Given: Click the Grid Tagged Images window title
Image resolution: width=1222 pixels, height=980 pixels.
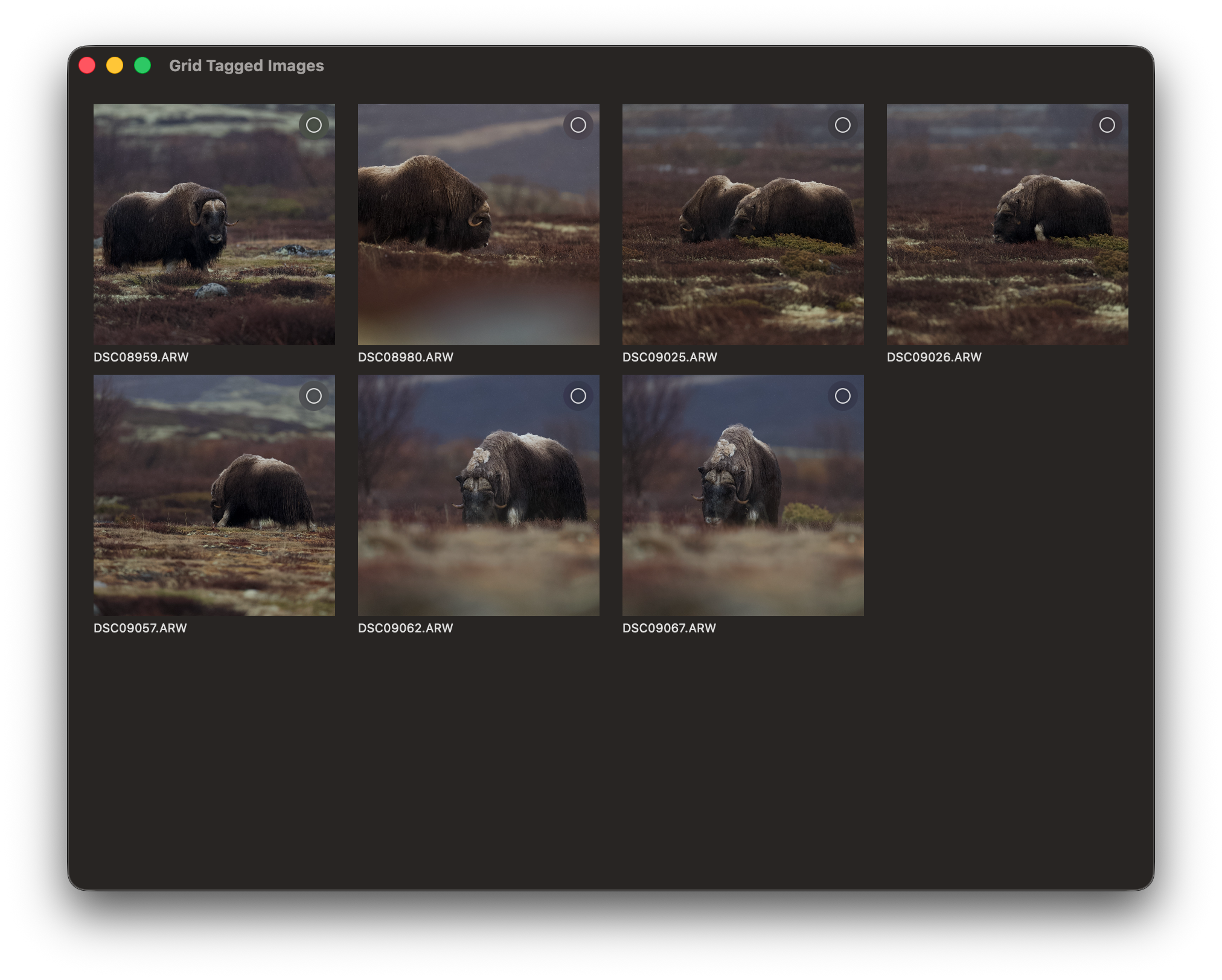Looking at the screenshot, I should [246, 65].
